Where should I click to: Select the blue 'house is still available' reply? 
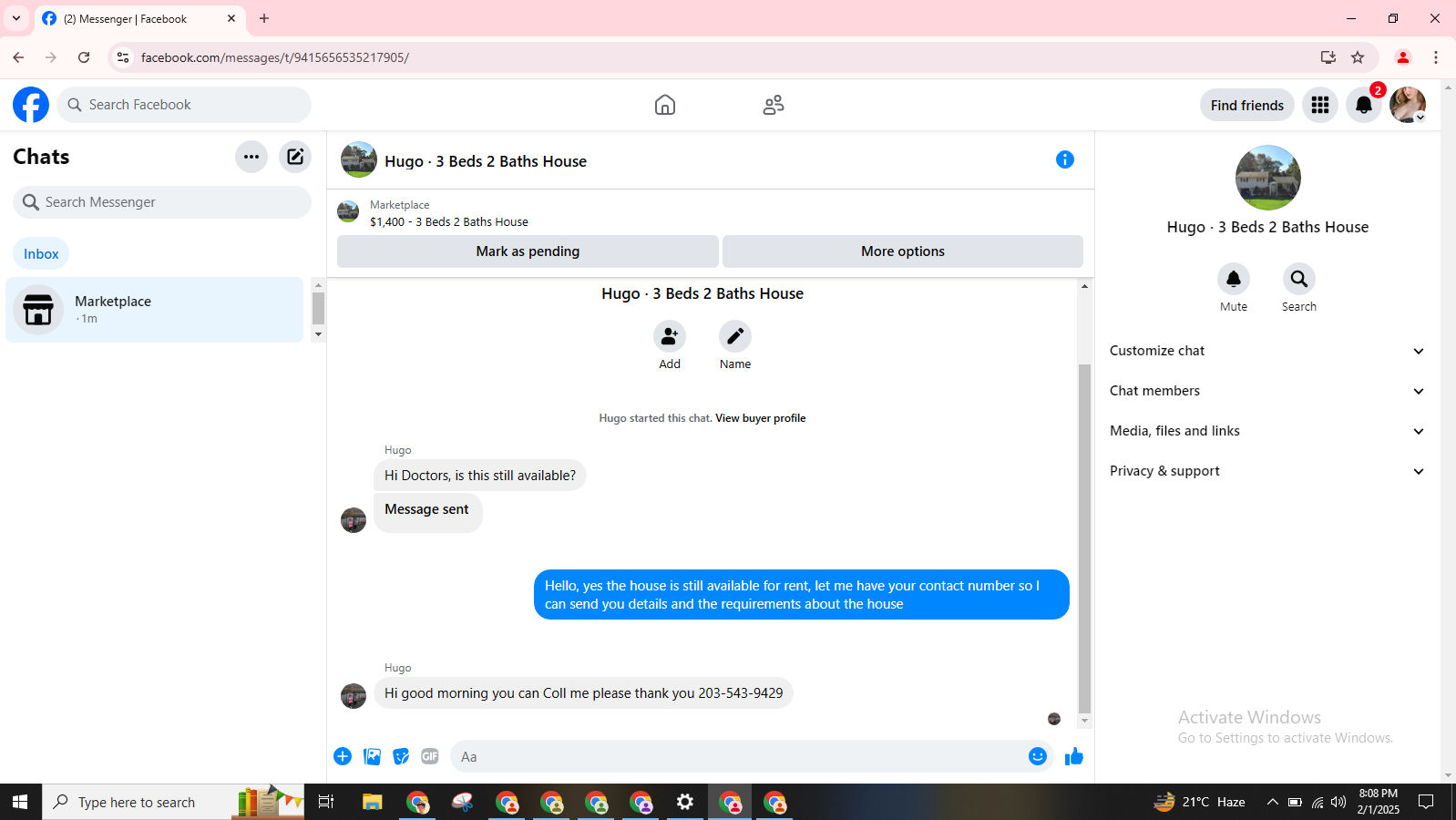coord(802,595)
